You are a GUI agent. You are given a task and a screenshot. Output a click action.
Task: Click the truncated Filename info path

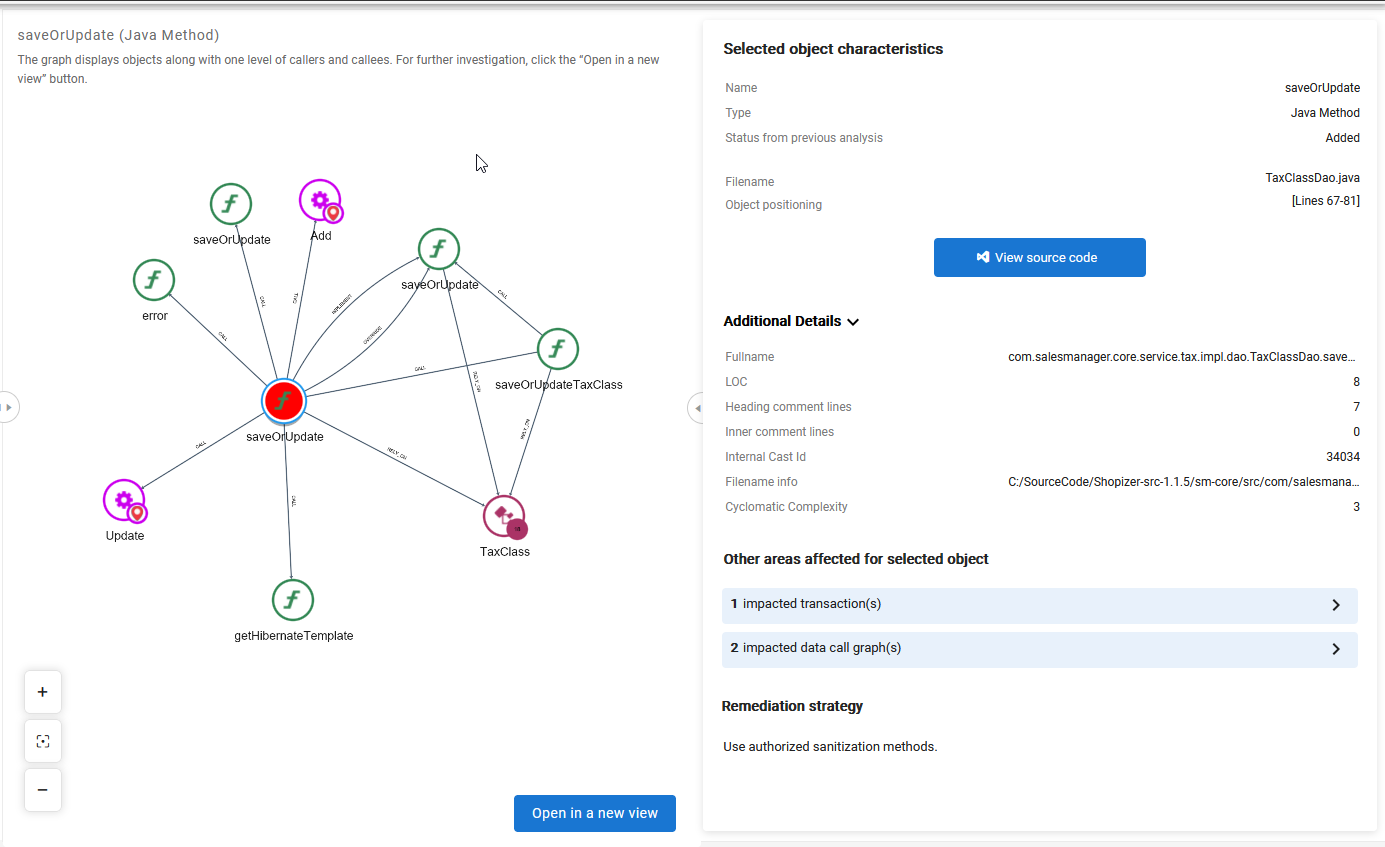(x=1183, y=482)
